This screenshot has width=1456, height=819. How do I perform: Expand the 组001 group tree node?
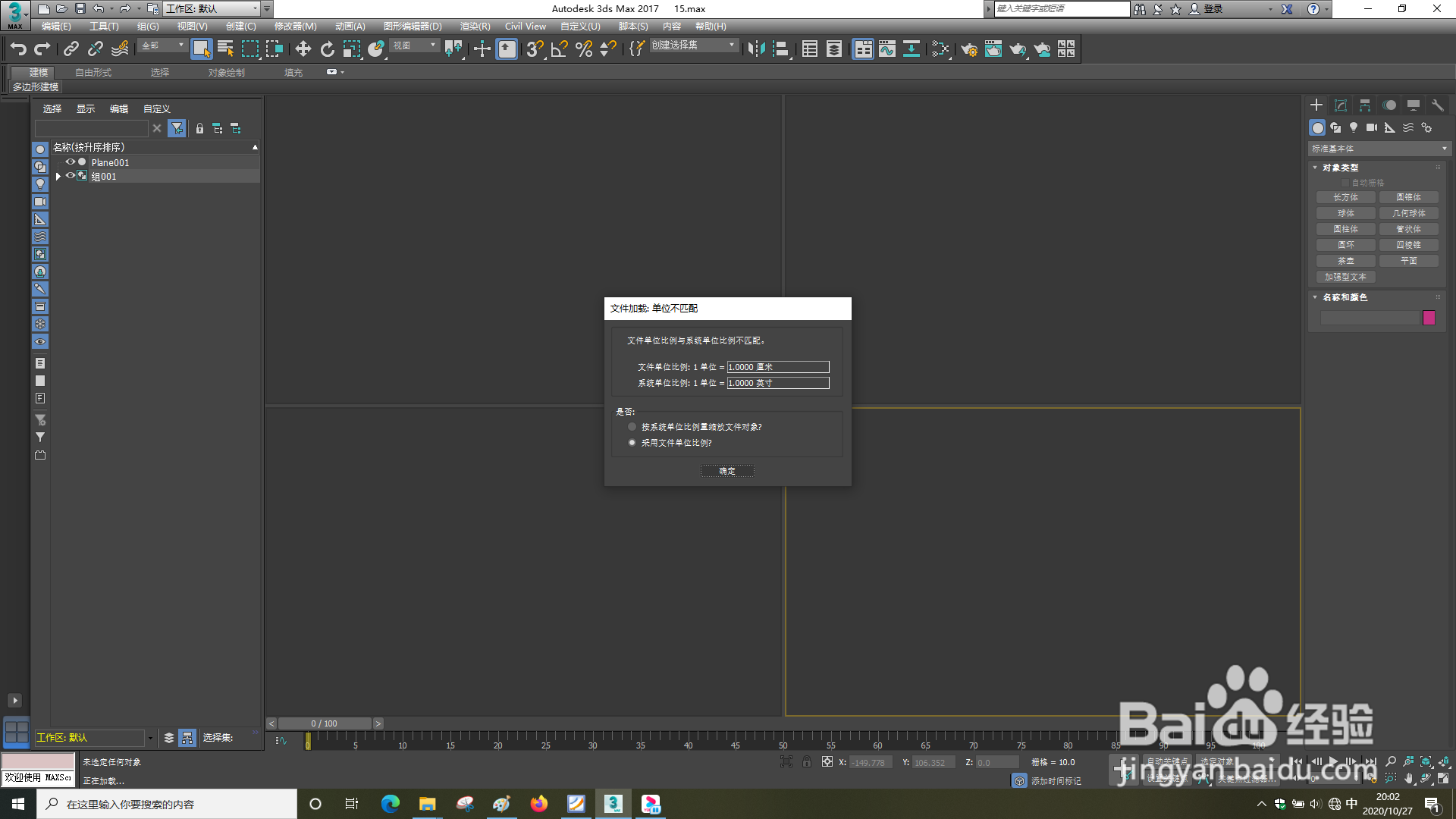58,176
